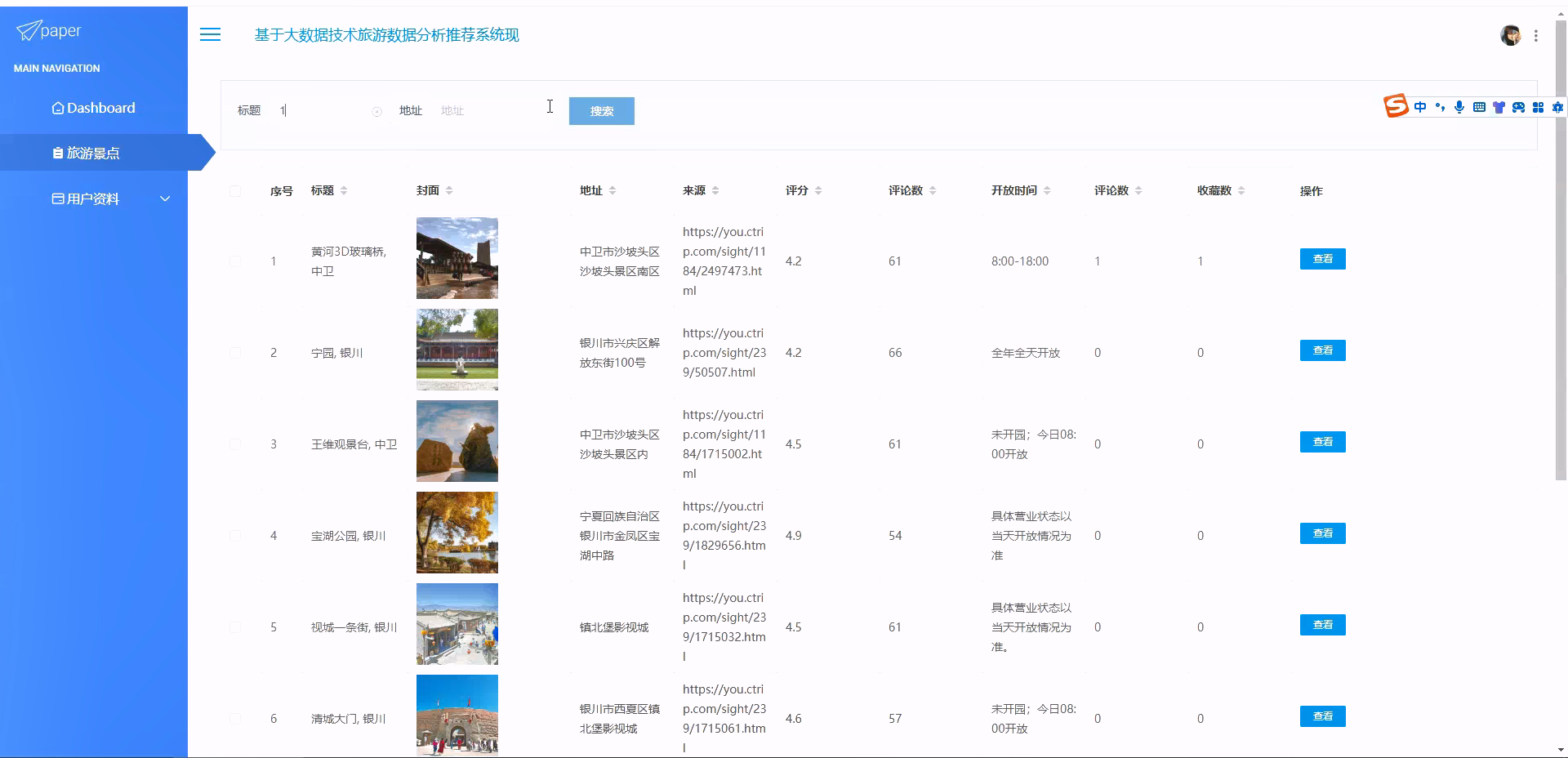Toggle Chinese/English mode on input bar
Screen dimensions: 1568x758
tap(1419, 106)
